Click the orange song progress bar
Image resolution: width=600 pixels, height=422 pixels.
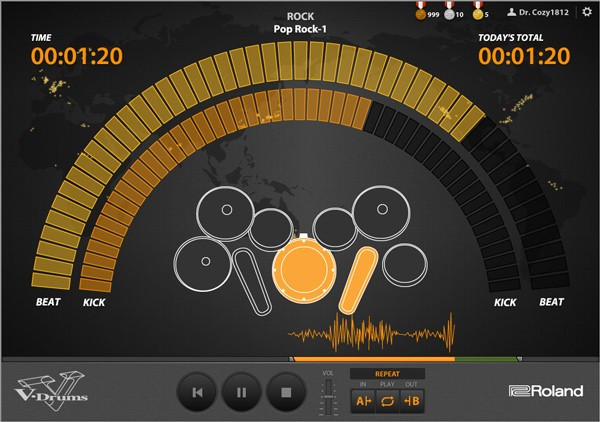pos(372,358)
